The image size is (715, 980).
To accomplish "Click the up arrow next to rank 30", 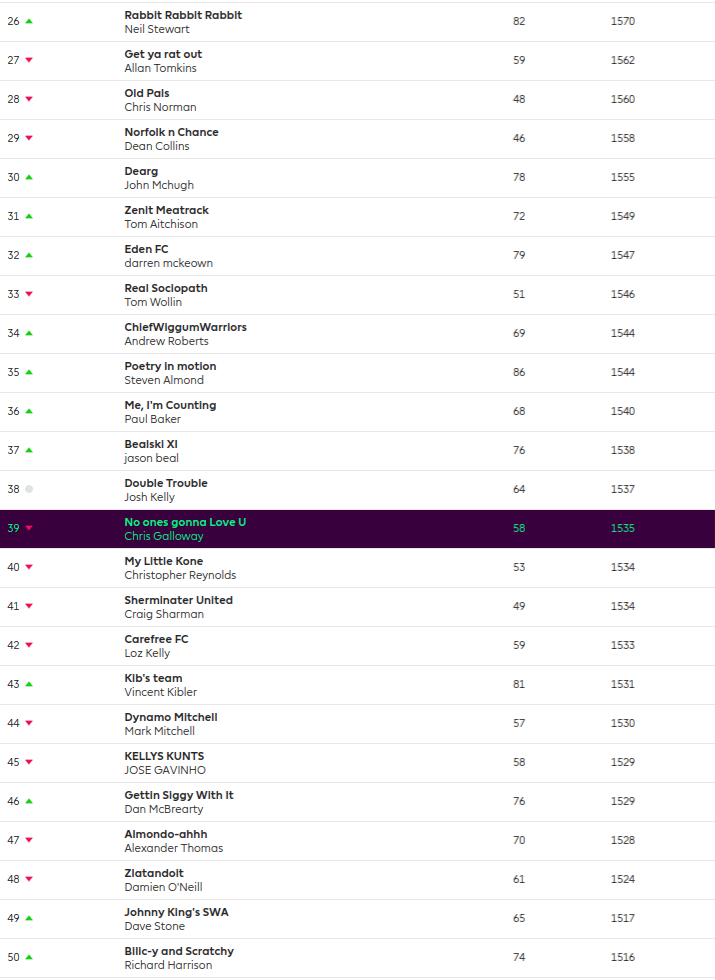I will [x=29, y=177].
